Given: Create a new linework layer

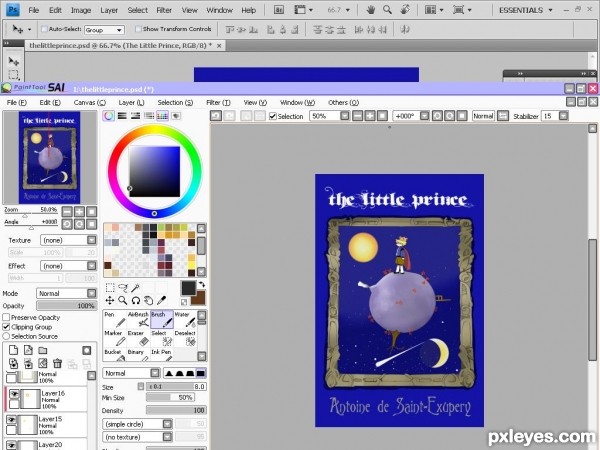Looking at the screenshot, I should pos(28,350).
